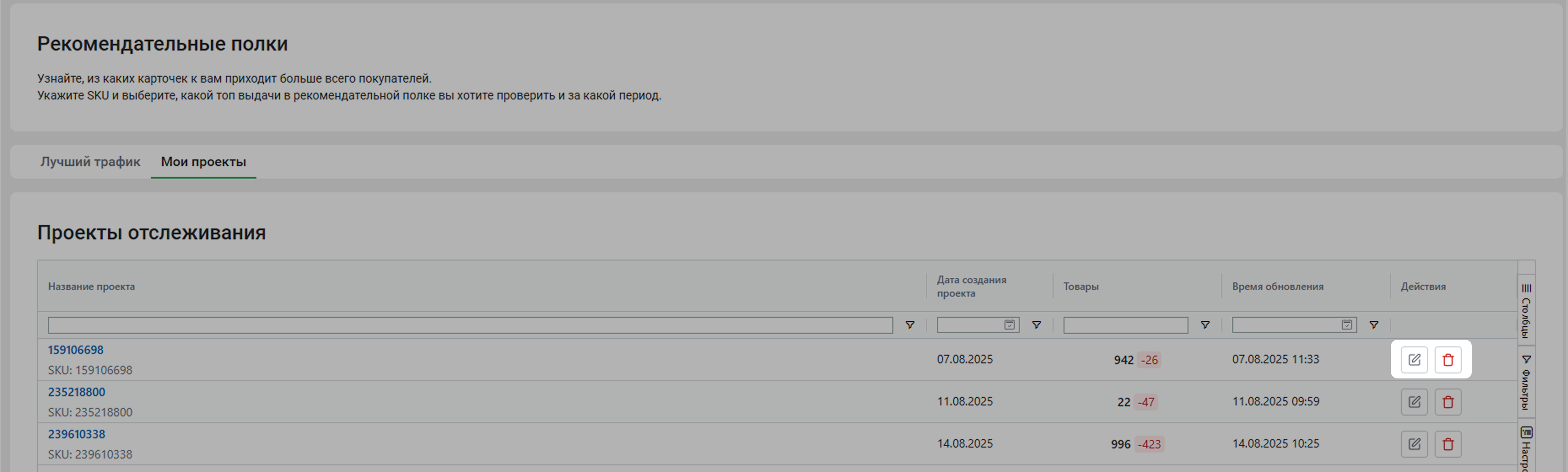
Task: Select the Мои проекты tab
Action: (203, 162)
